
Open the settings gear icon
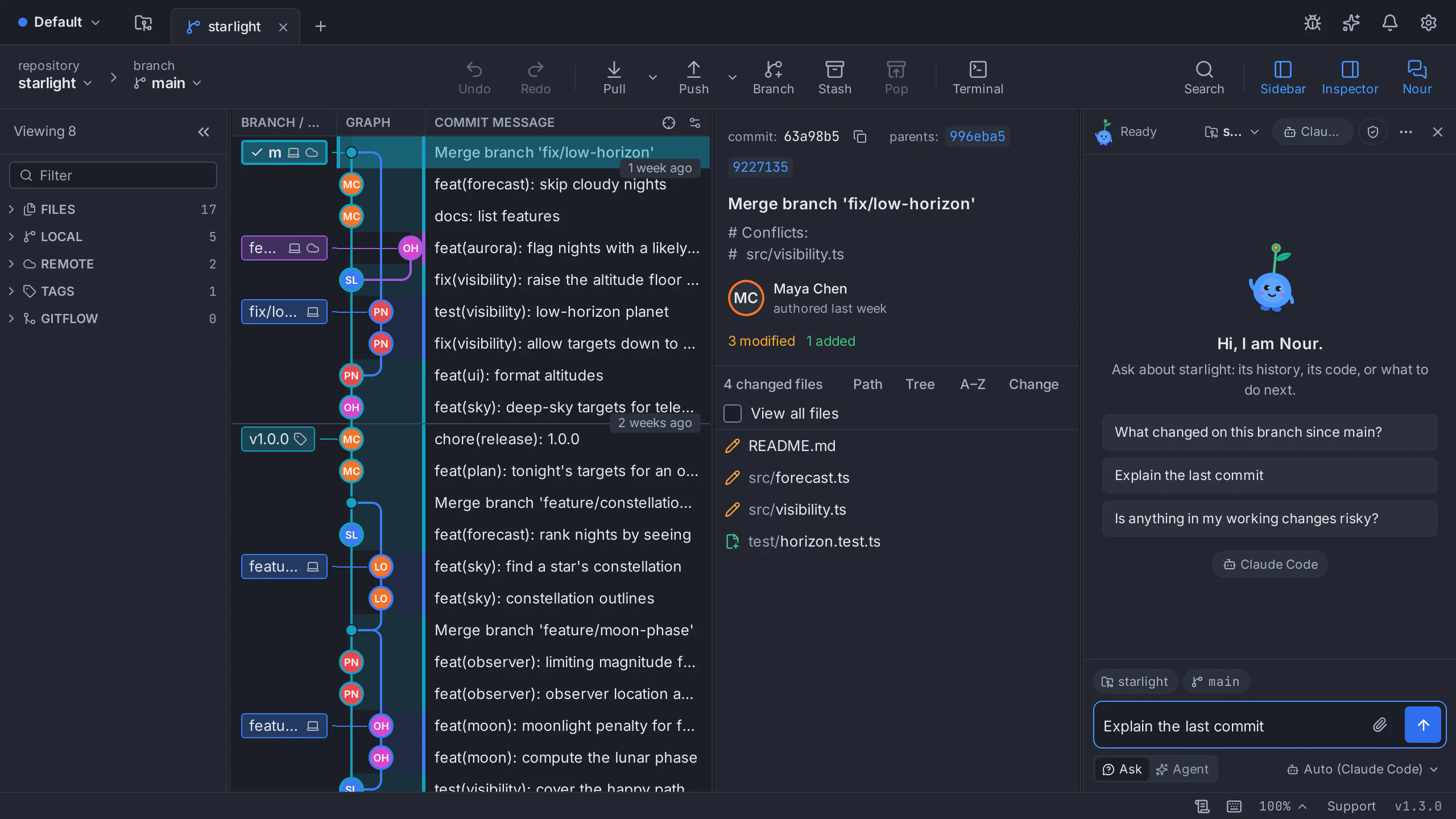(1429, 23)
